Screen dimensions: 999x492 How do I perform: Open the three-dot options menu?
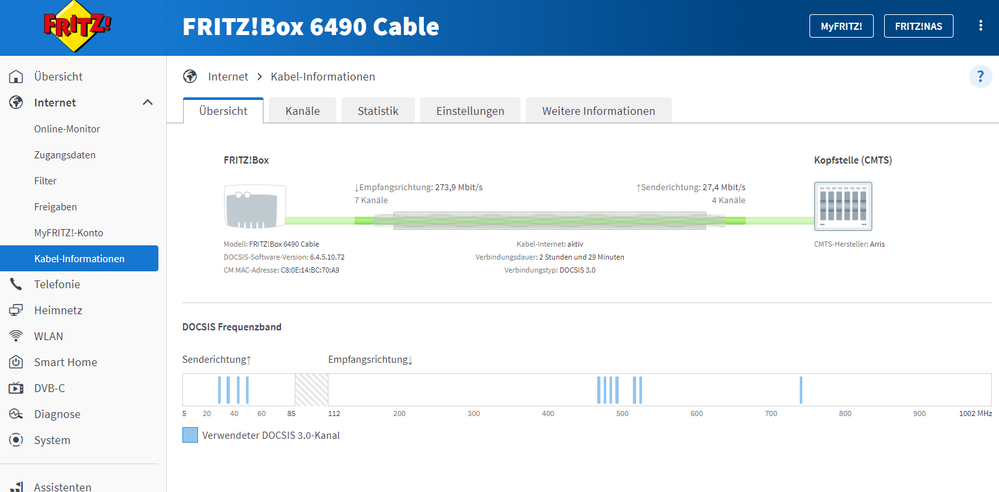click(980, 26)
